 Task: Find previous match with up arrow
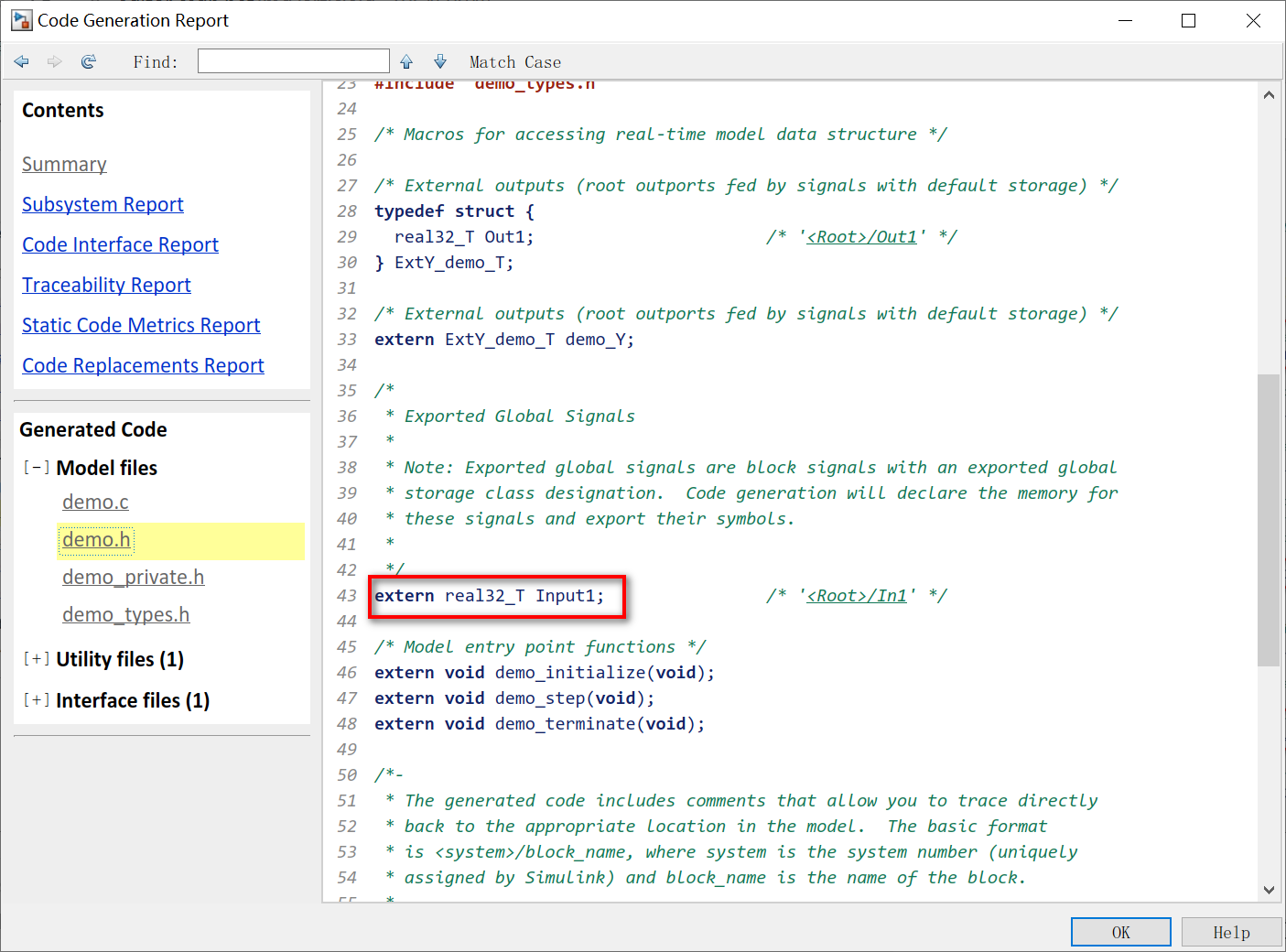(406, 61)
